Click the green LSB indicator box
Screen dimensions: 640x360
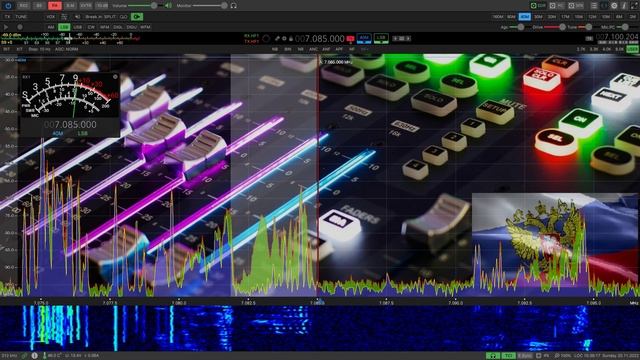381,38
